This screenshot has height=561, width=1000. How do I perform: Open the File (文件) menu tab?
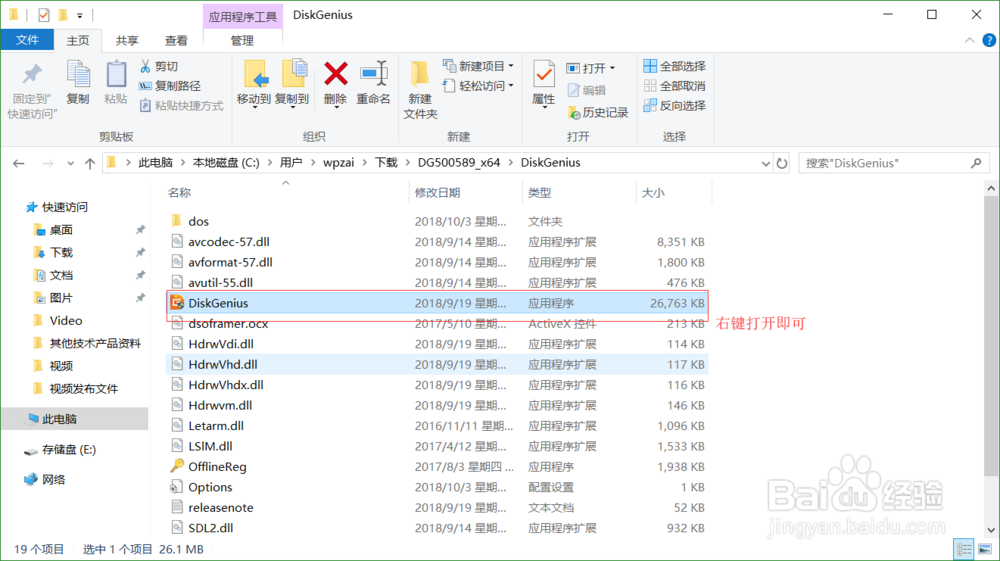pos(27,40)
